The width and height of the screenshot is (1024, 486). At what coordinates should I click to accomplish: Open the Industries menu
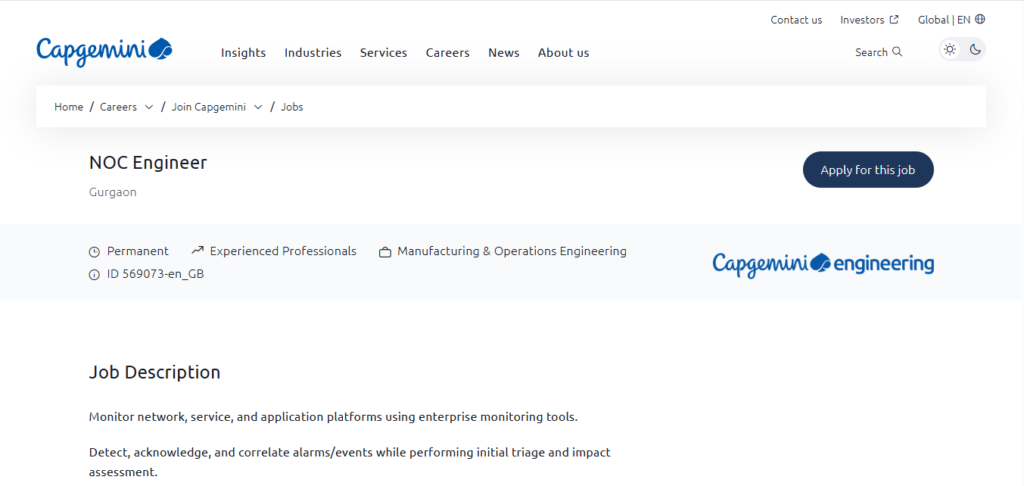313,53
